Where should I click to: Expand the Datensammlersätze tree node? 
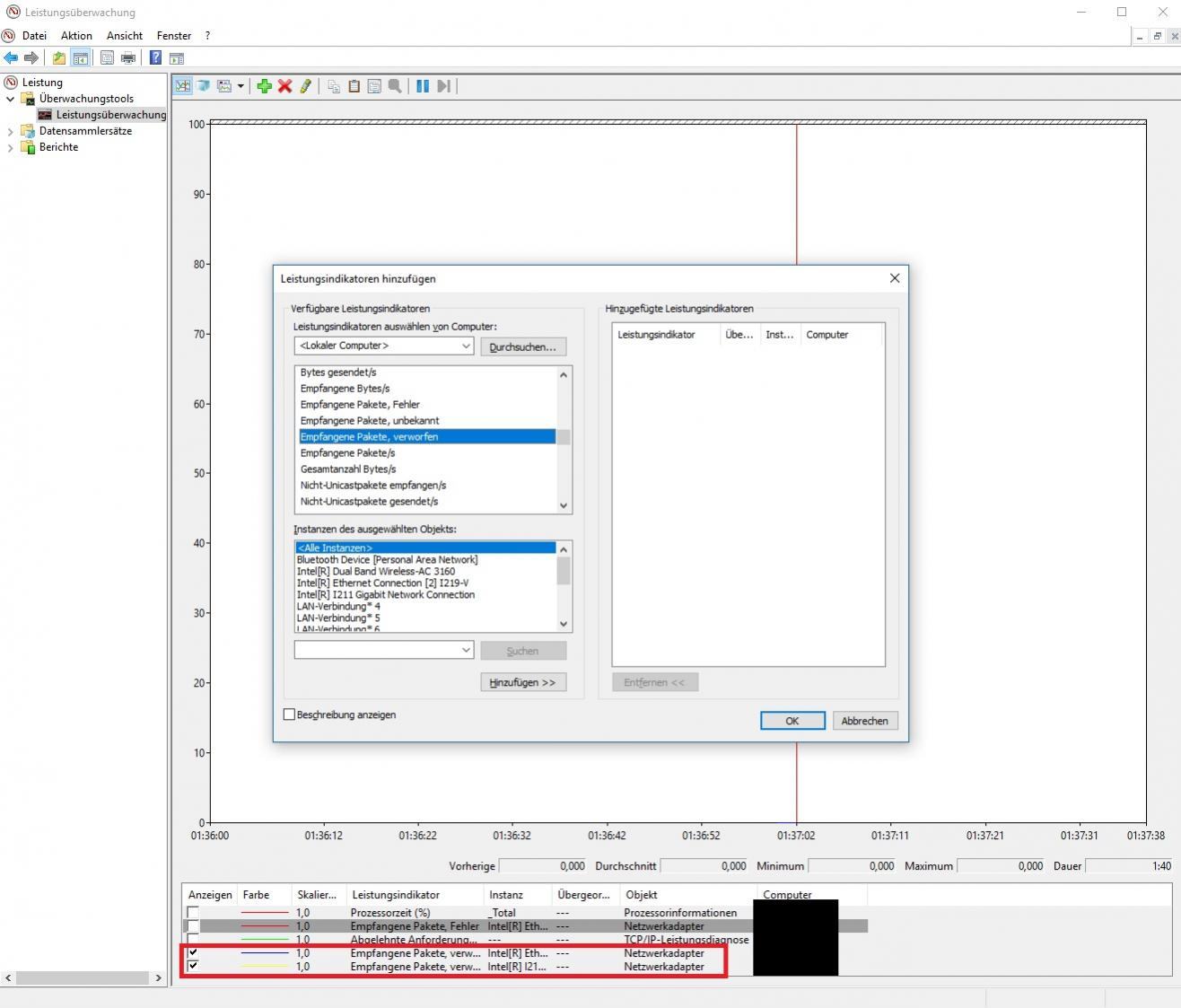11,131
